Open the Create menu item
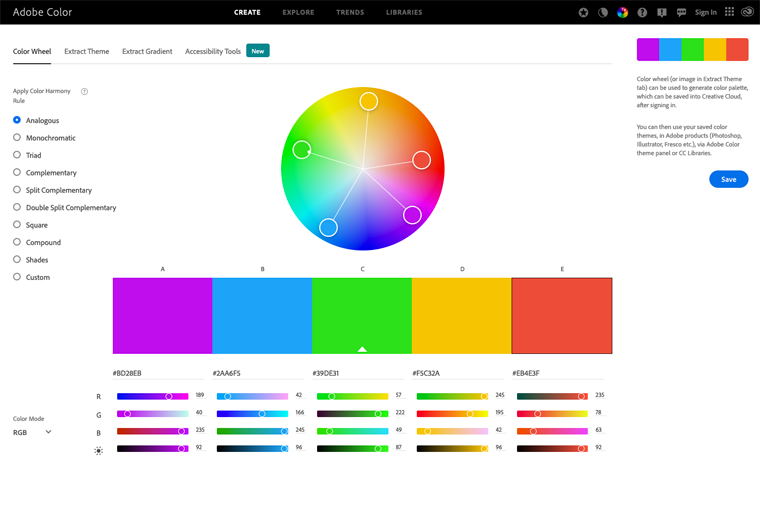Screen dimensions: 760x520 coord(247,13)
